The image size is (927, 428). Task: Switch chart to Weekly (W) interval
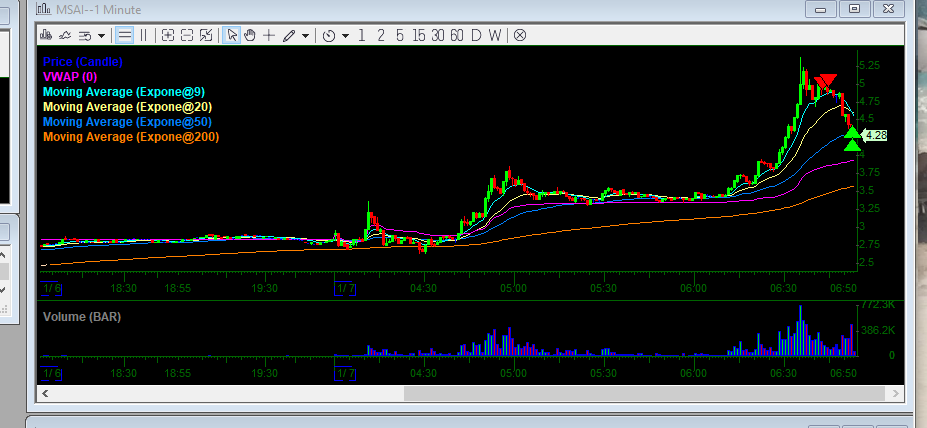pos(495,35)
